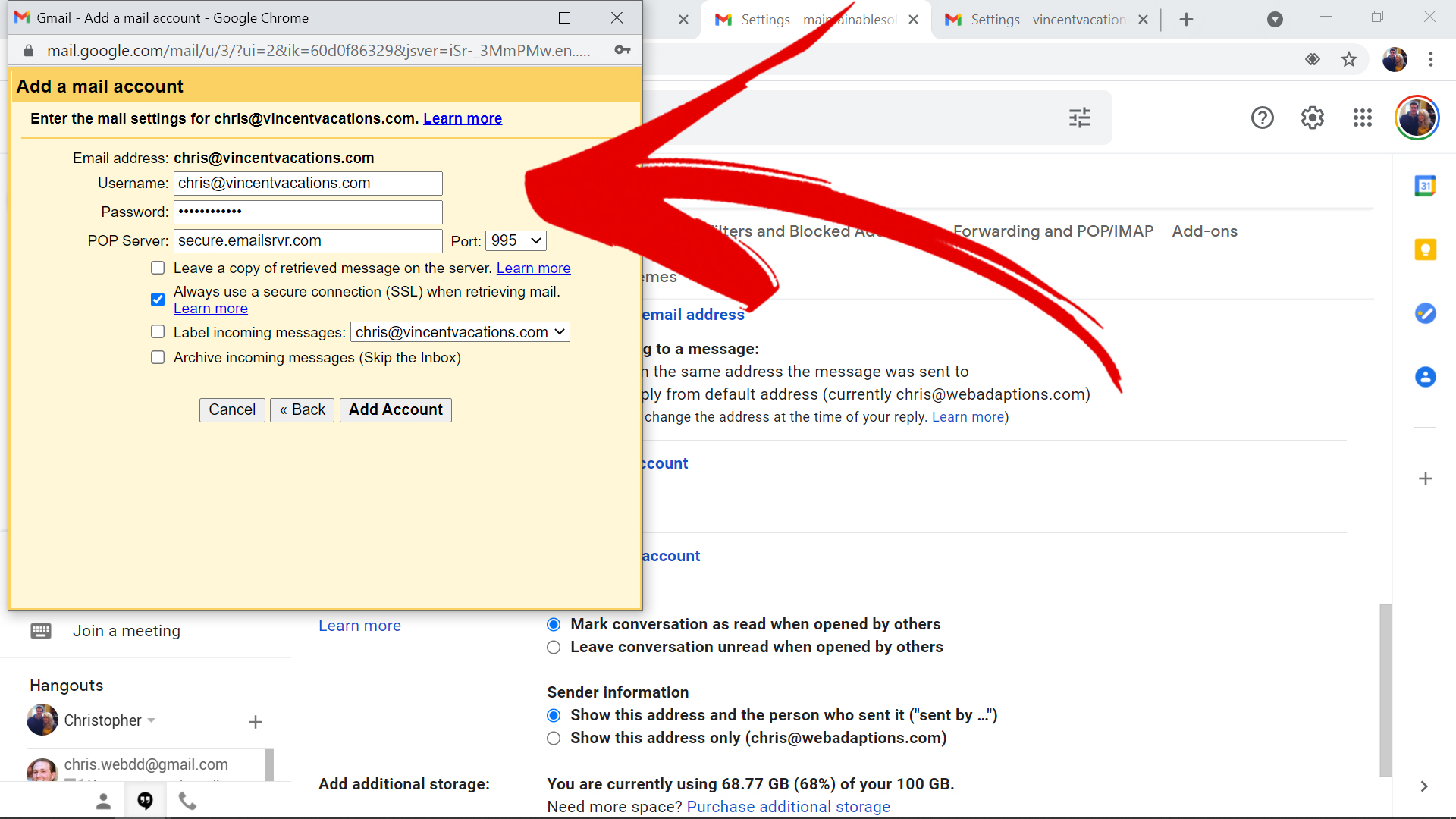Open new Chrome tab with plus button
Viewport: 1456px width, 819px height.
pyautogui.click(x=1187, y=20)
